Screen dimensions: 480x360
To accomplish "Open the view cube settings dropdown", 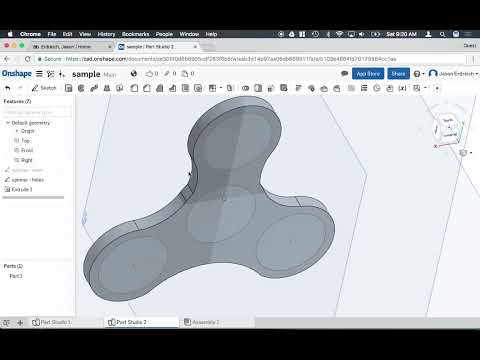I will pos(466,153).
